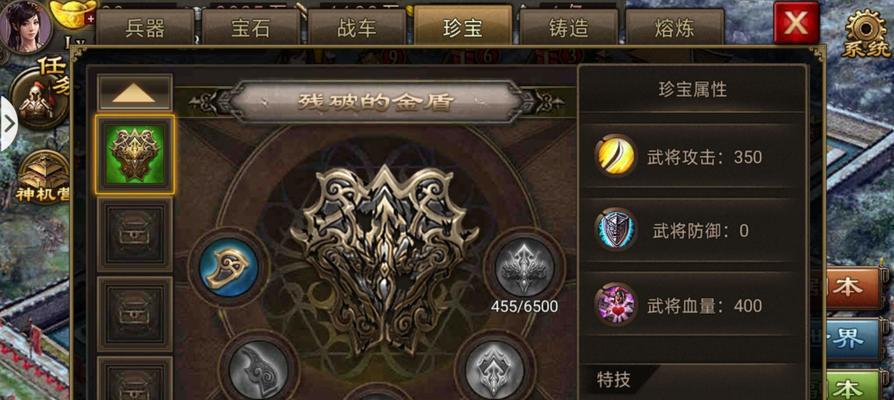Go to the 铸造 tab

(x=568, y=27)
